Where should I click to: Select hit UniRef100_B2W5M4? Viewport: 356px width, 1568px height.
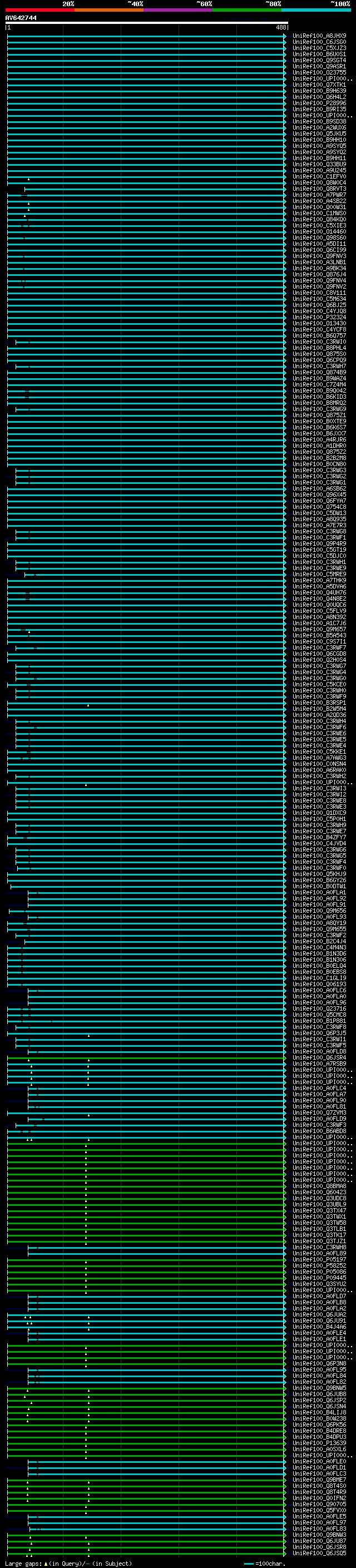(319, 709)
